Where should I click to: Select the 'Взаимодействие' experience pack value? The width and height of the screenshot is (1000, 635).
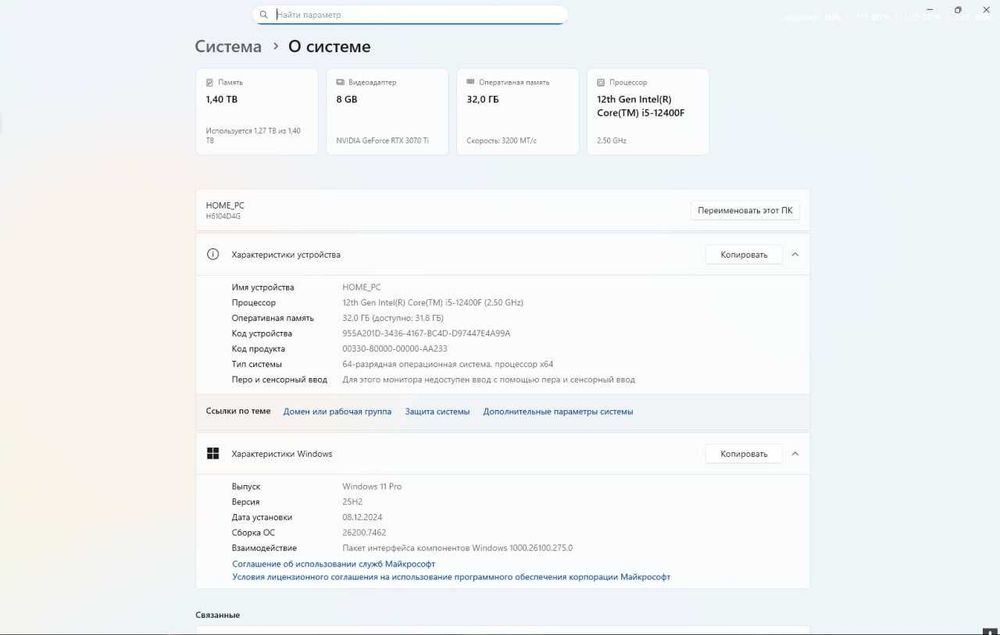click(x=457, y=548)
